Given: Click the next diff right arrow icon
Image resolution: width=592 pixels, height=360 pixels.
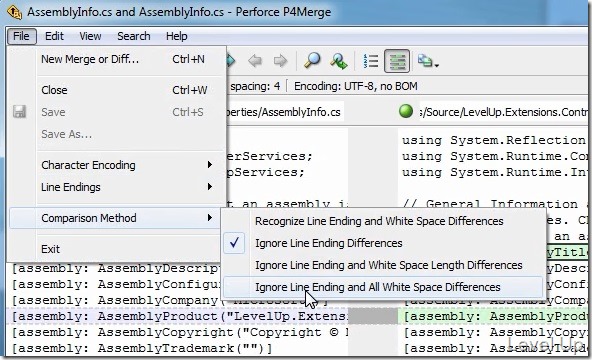Looking at the screenshot, I should [280, 60].
